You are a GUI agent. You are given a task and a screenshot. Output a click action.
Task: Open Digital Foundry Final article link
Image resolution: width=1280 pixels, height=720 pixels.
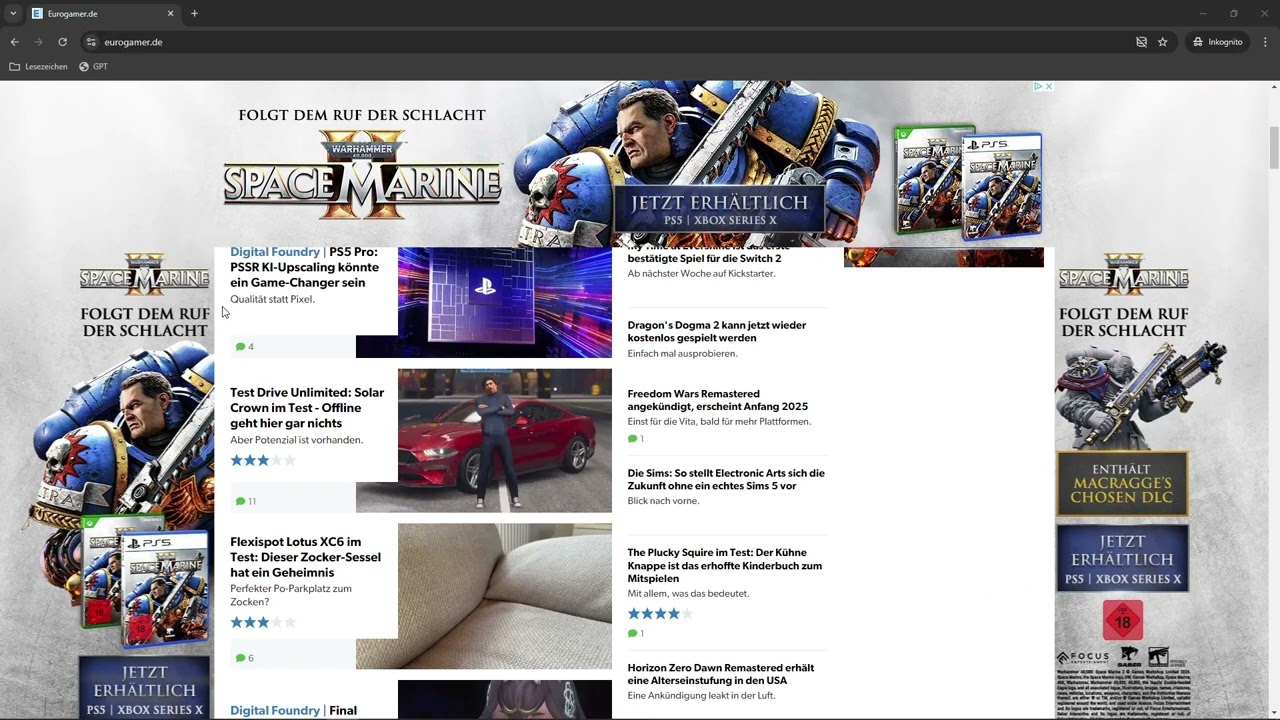[293, 710]
